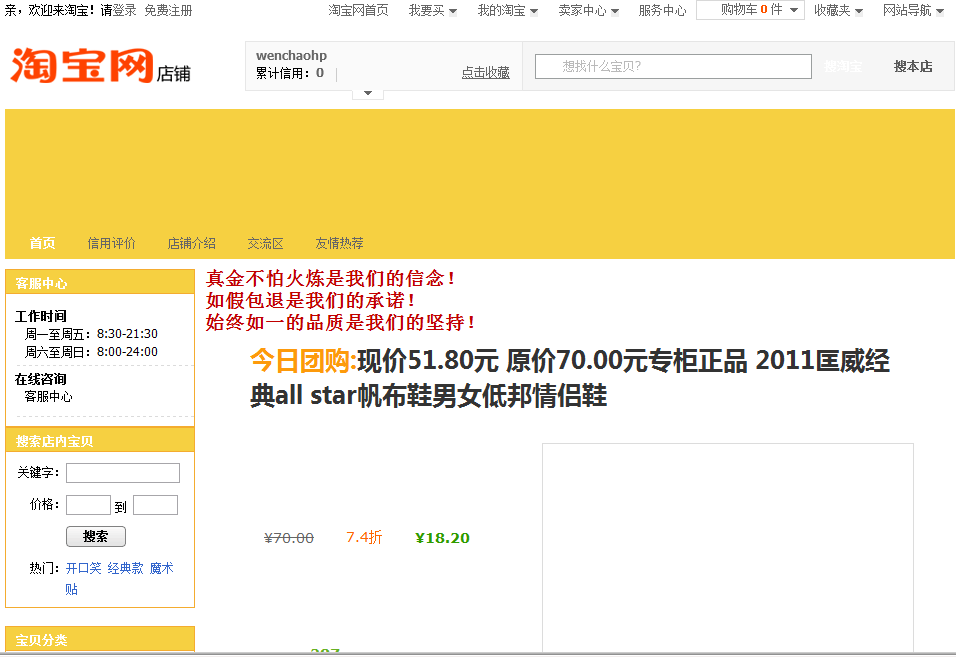Open the 登录 login link
This screenshot has width=956, height=657.
click(124, 10)
